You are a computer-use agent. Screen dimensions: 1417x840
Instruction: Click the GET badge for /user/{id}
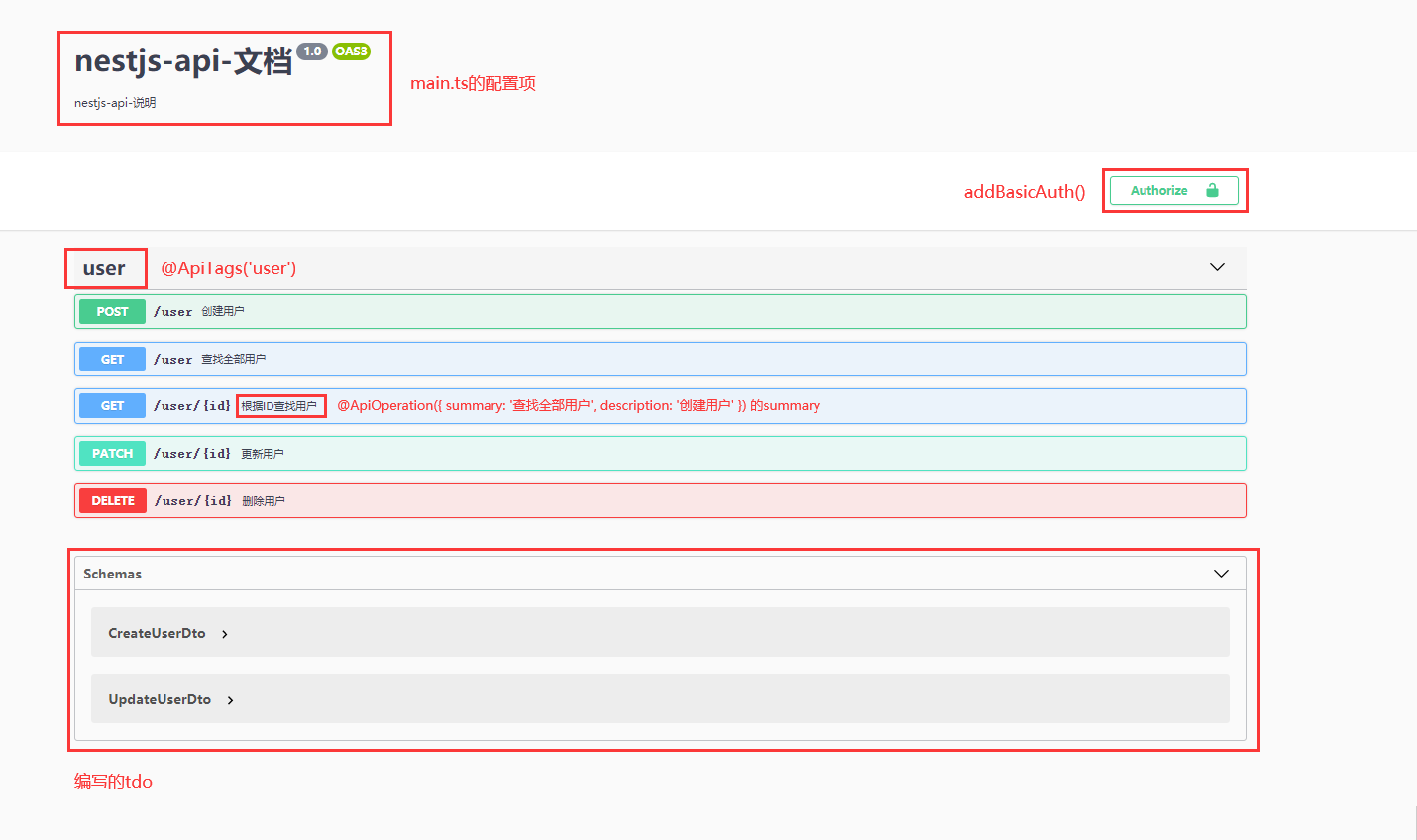click(x=112, y=406)
